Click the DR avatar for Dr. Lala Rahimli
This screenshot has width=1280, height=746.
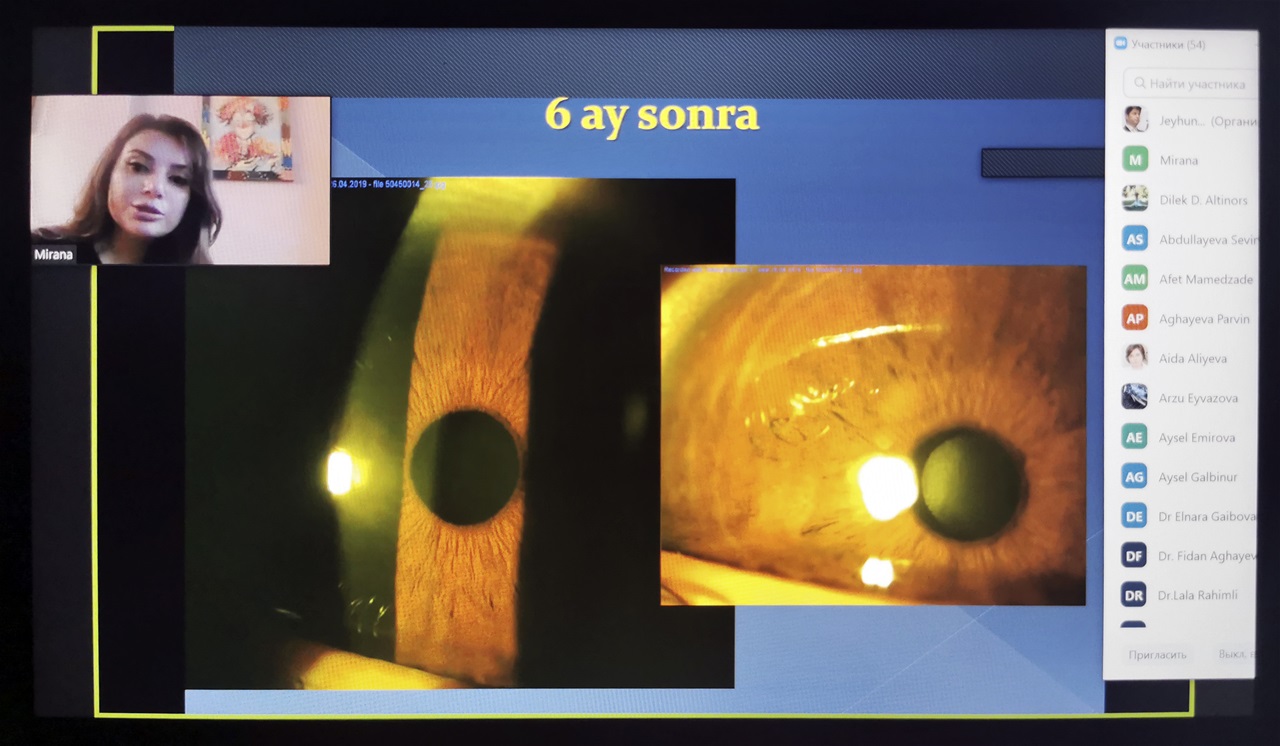pyautogui.click(x=1134, y=594)
